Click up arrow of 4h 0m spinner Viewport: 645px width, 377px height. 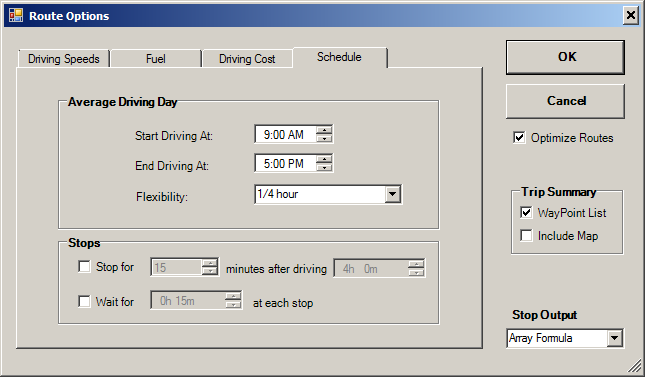coord(416,265)
